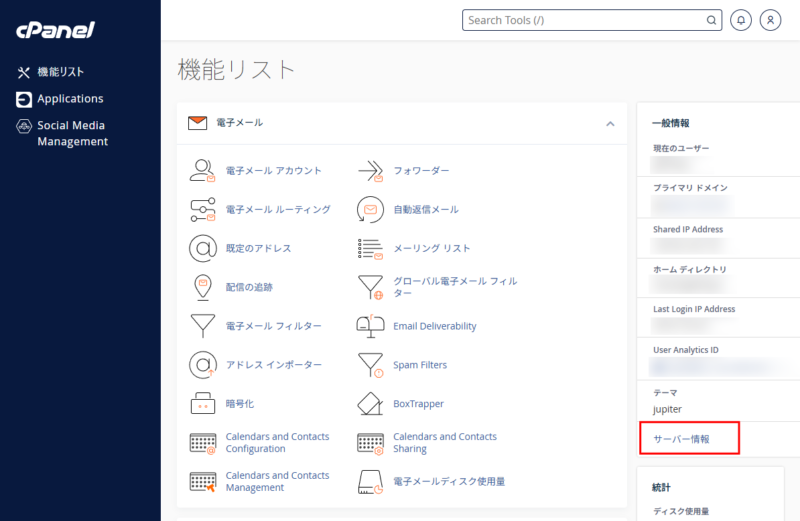Open the メーリング リスト link
This screenshot has width=800, height=521.
(x=431, y=248)
